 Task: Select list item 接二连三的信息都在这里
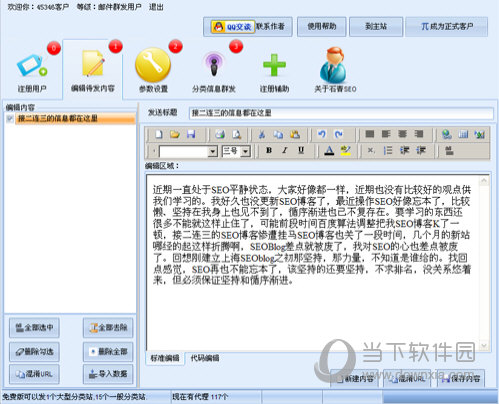pos(75,118)
